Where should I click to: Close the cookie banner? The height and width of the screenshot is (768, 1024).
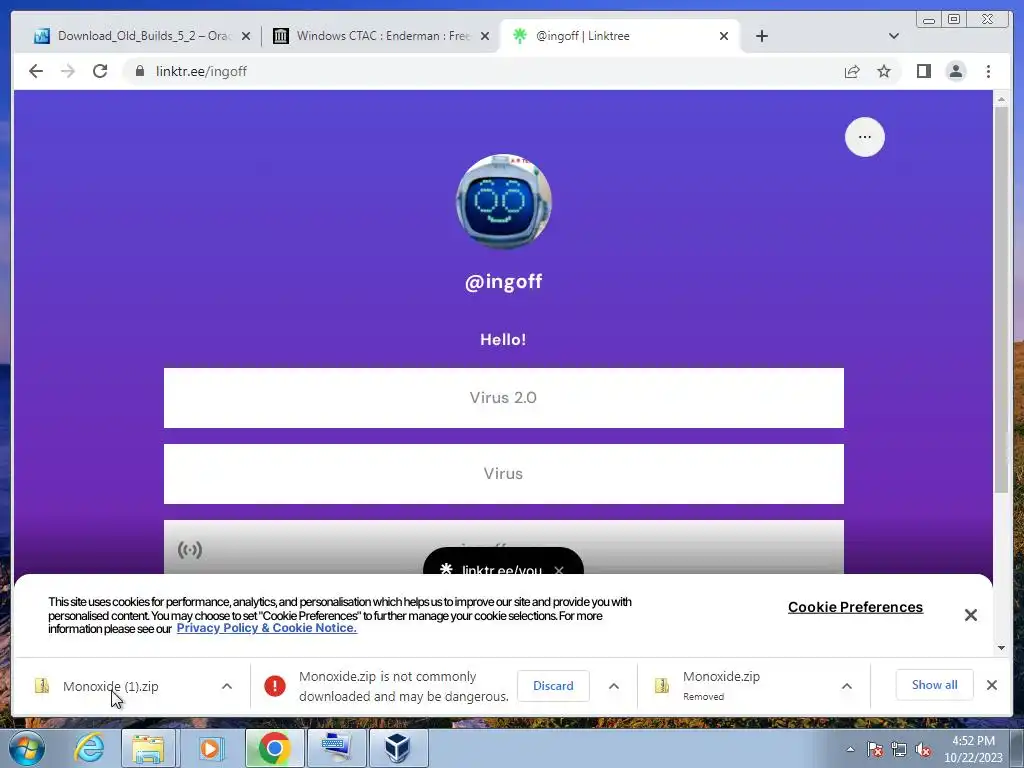(970, 615)
